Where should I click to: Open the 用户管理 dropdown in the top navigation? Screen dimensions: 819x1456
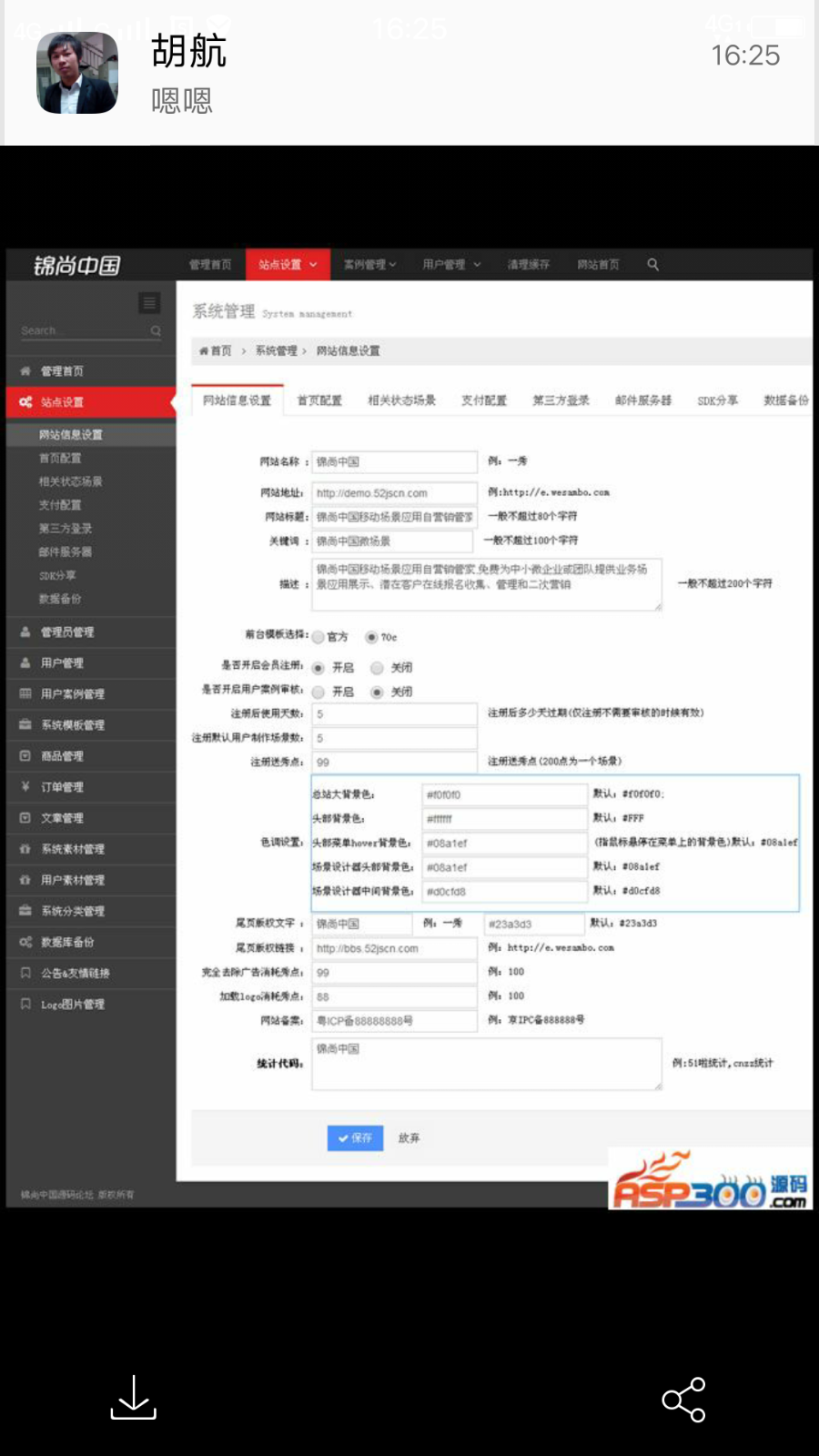(x=451, y=265)
